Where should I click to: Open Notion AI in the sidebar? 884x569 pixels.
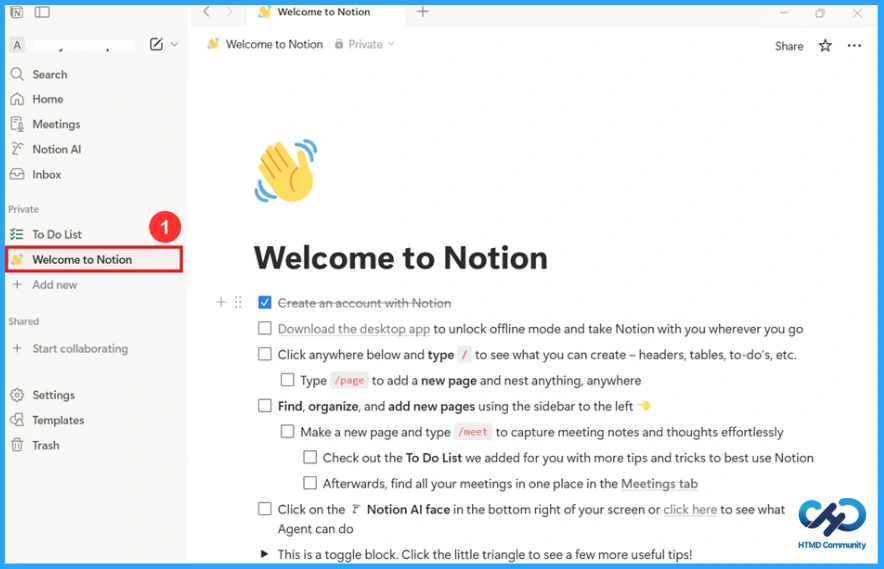point(56,149)
